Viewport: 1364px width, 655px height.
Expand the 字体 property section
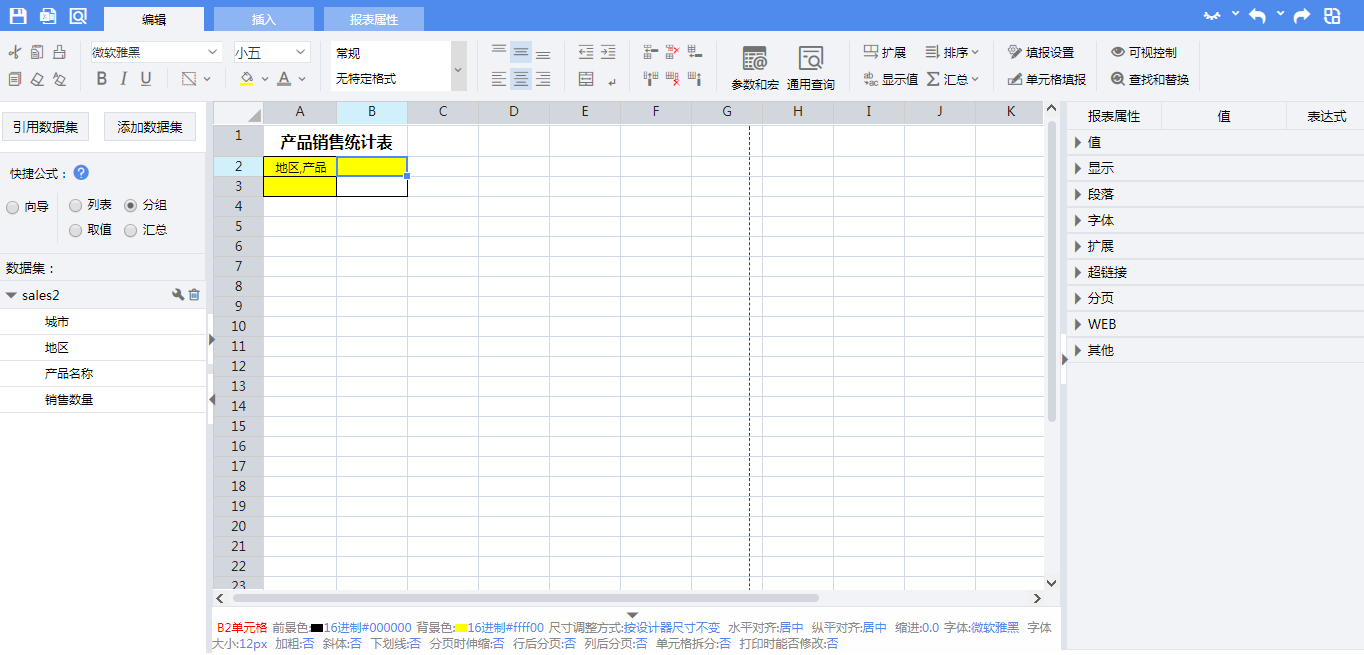pyautogui.click(x=1100, y=220)
